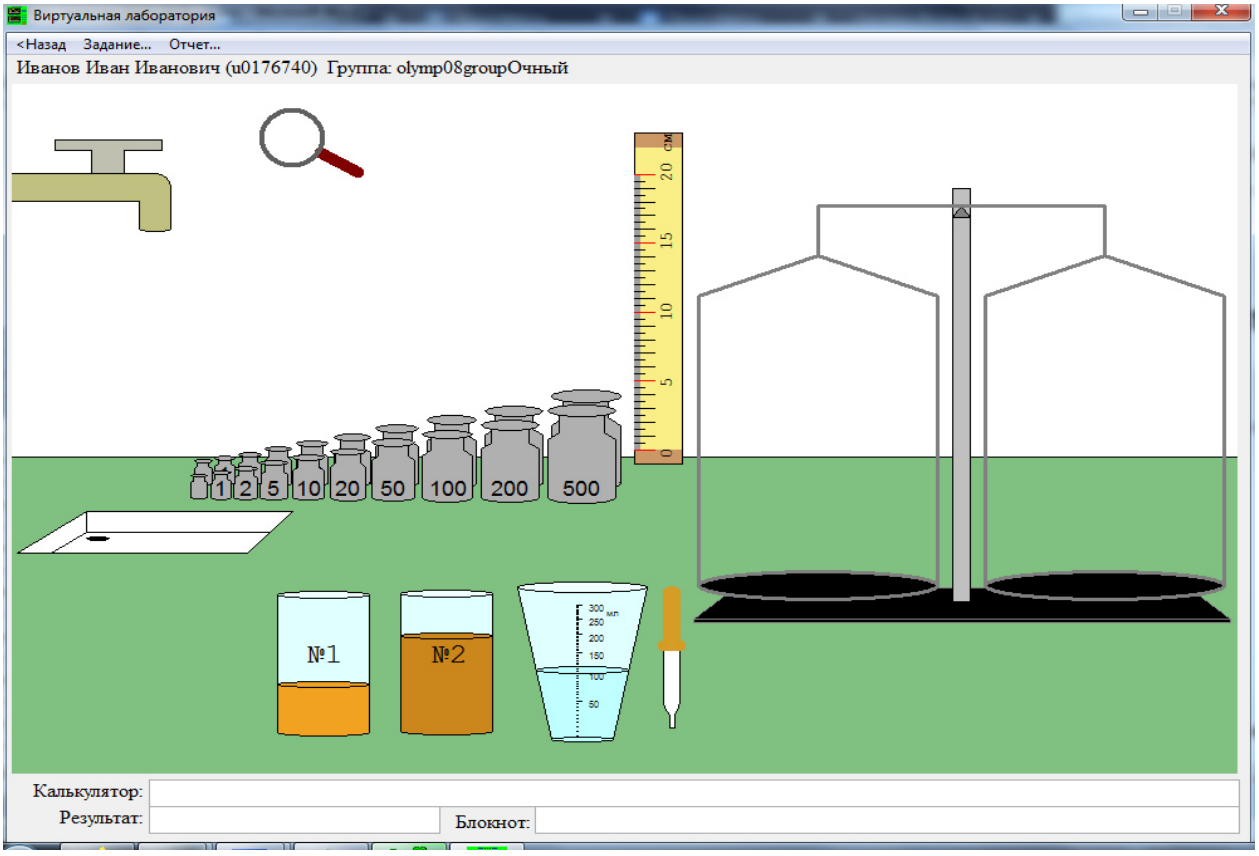Viewport: 1259px width, 856px height.
Task: Click beaker №1 with orange liquid
Action: (x=323, y=664)
